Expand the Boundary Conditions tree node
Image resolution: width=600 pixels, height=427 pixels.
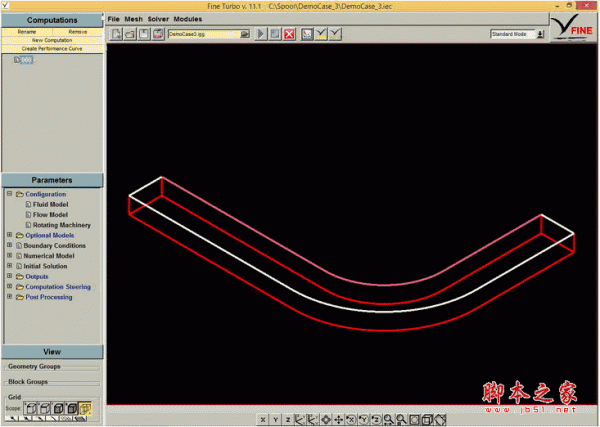[9, 245]
